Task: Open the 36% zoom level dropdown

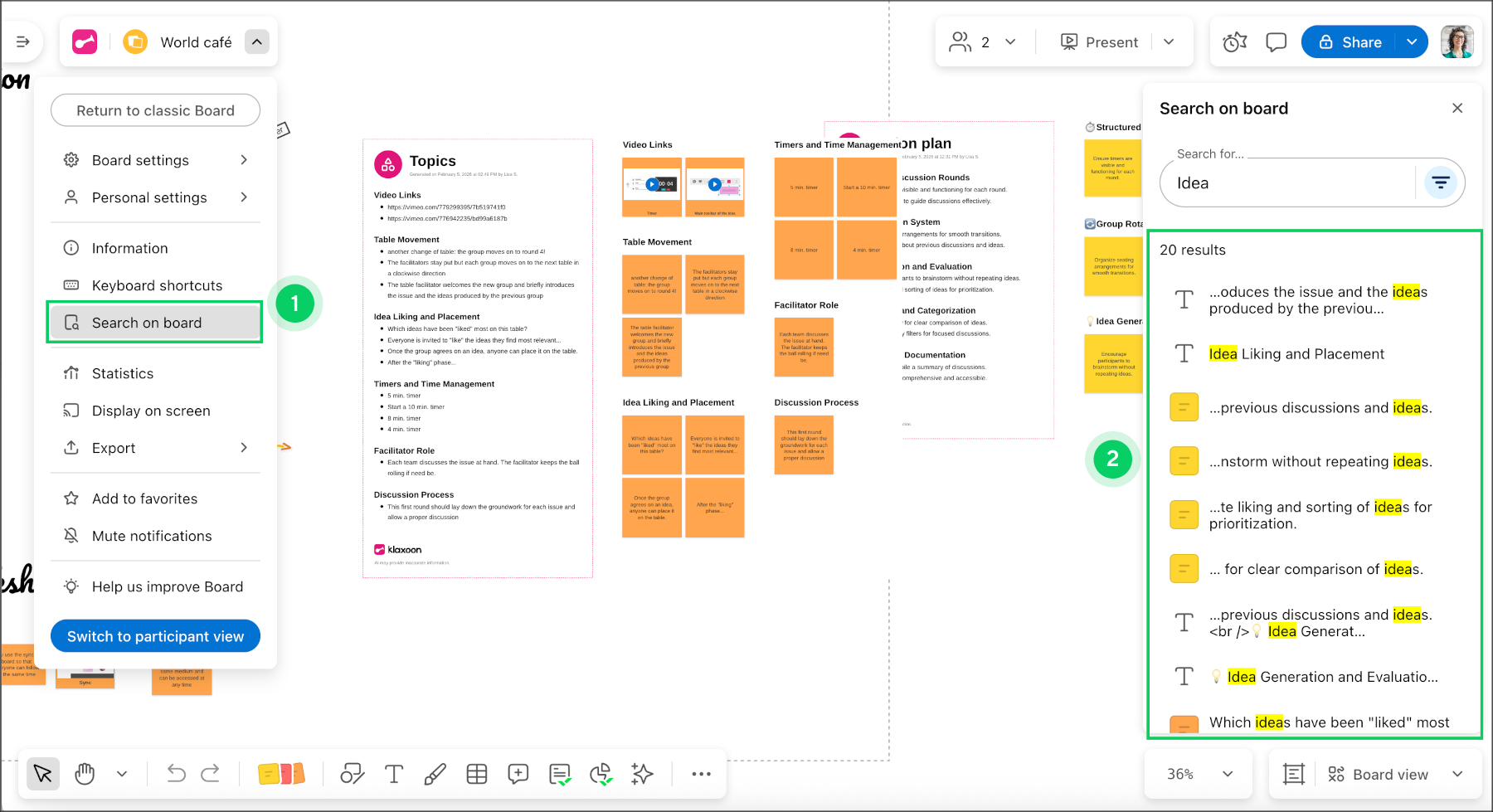Action: tap(1199, 774)
